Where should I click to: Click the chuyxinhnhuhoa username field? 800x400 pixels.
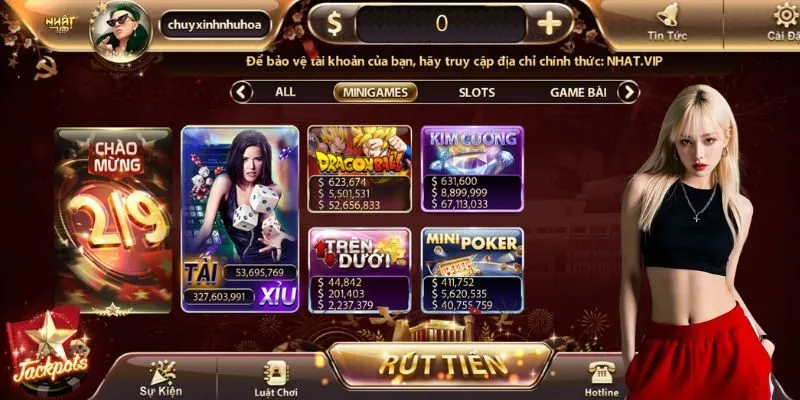214,24
